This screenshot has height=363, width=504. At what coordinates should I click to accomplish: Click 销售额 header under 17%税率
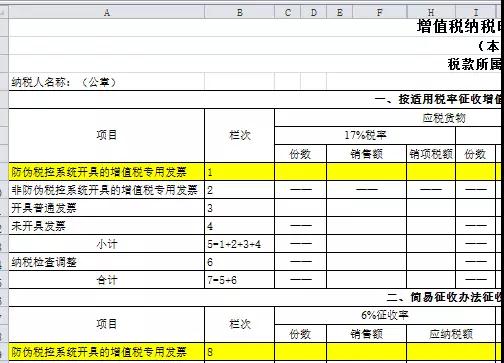pyautogui.click(x=366, y=154)
